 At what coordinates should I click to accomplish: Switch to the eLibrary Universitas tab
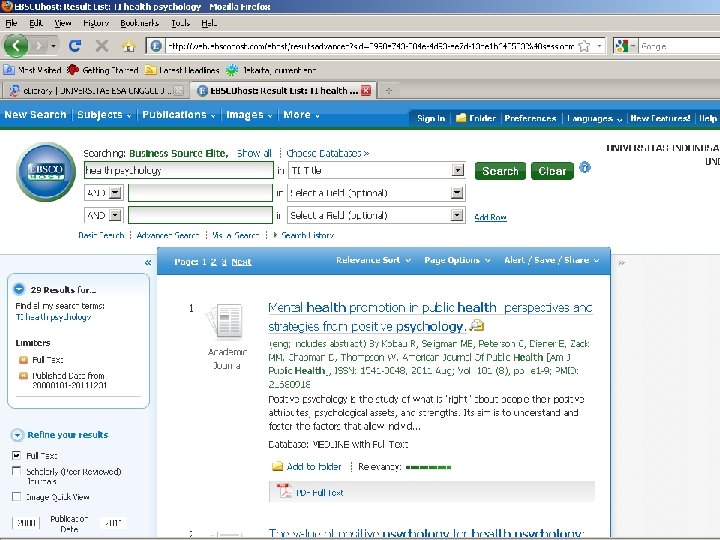pos(94,90)
